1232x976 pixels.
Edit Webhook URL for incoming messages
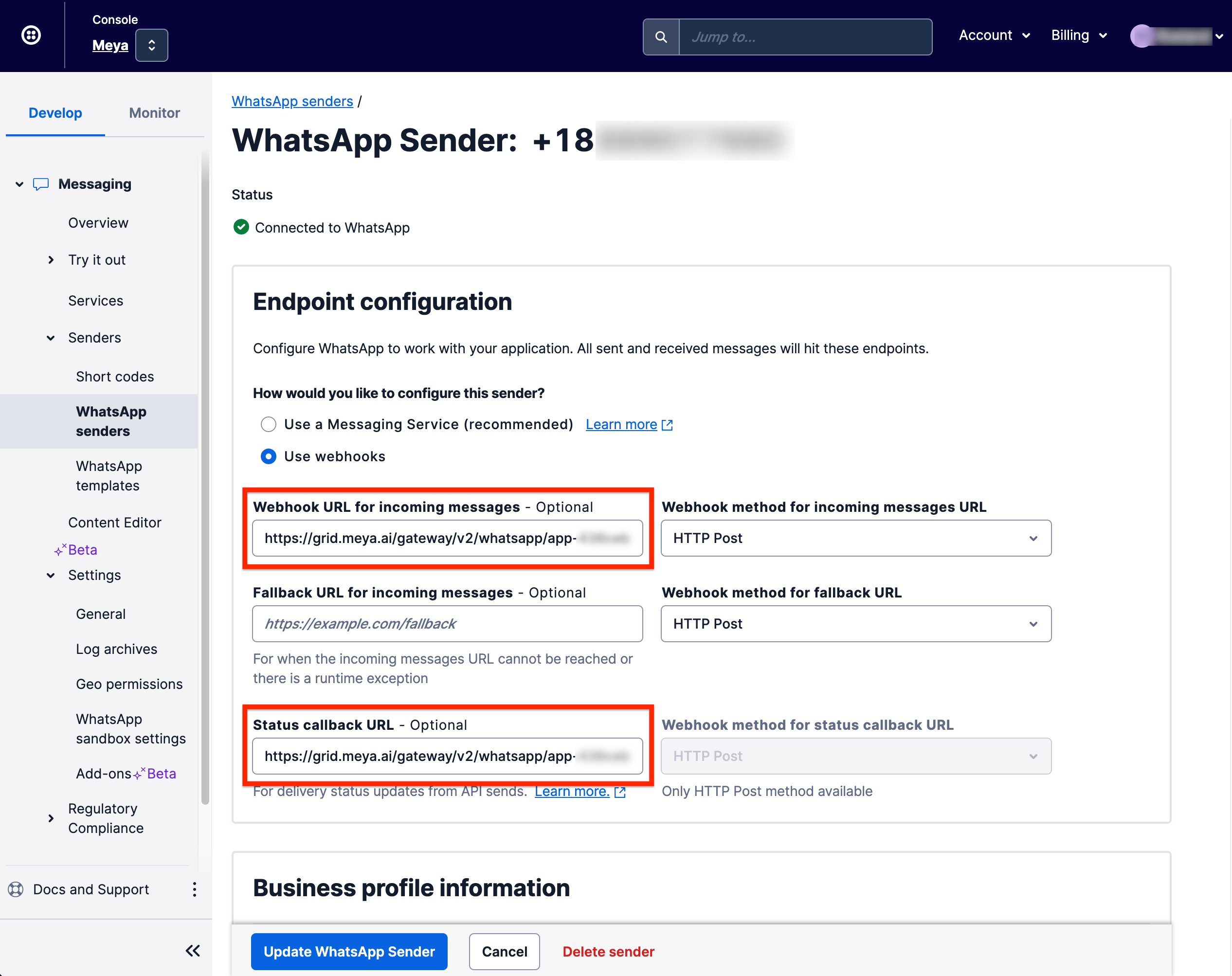pos(448,538)
